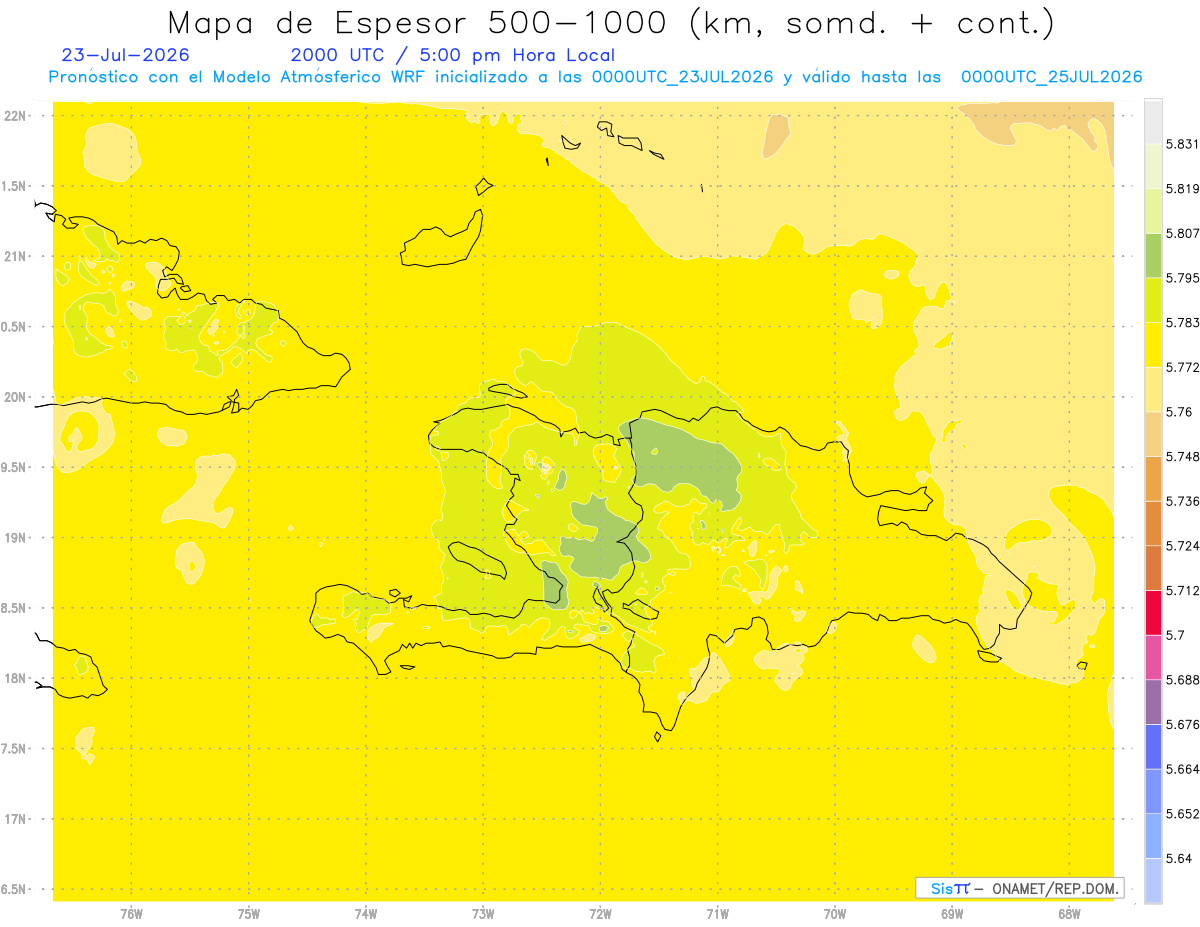This screenshot has width=1200, height=927.
Task: Click the 'SisTT - ONAMET/REP.DOM.' credit box
Action: [1020, 888]
